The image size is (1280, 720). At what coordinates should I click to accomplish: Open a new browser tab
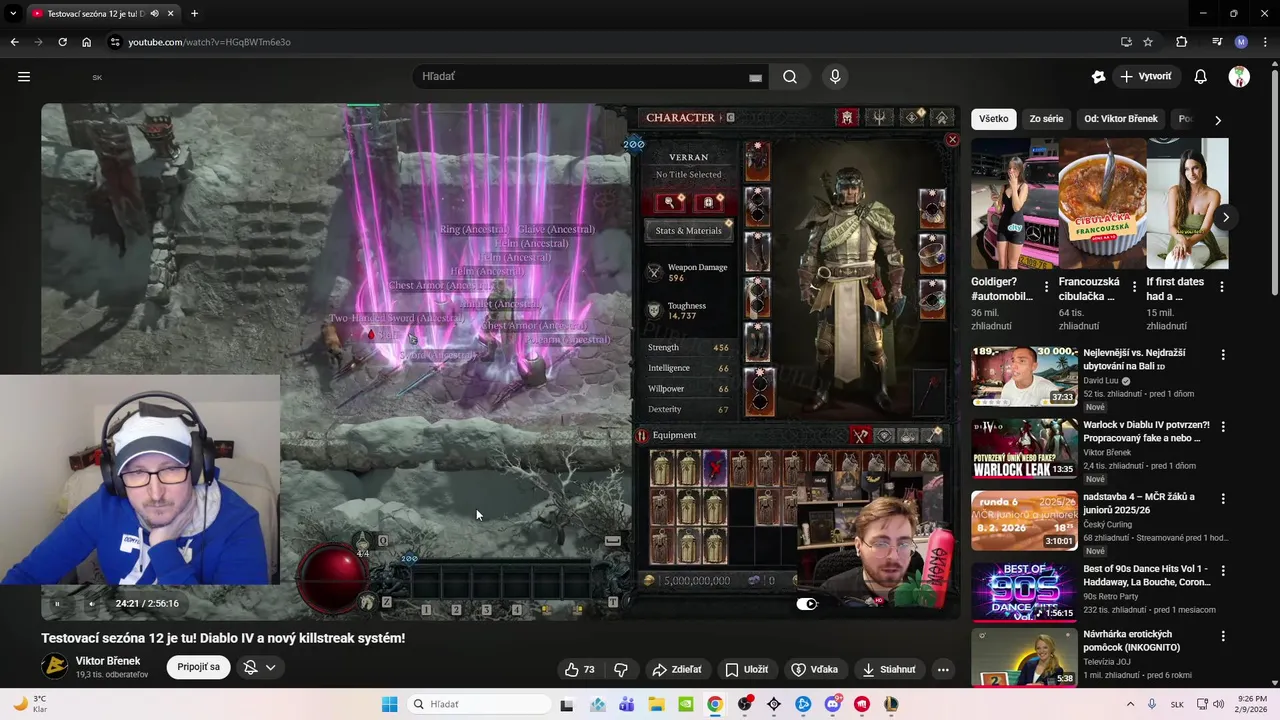pos(194,14)
